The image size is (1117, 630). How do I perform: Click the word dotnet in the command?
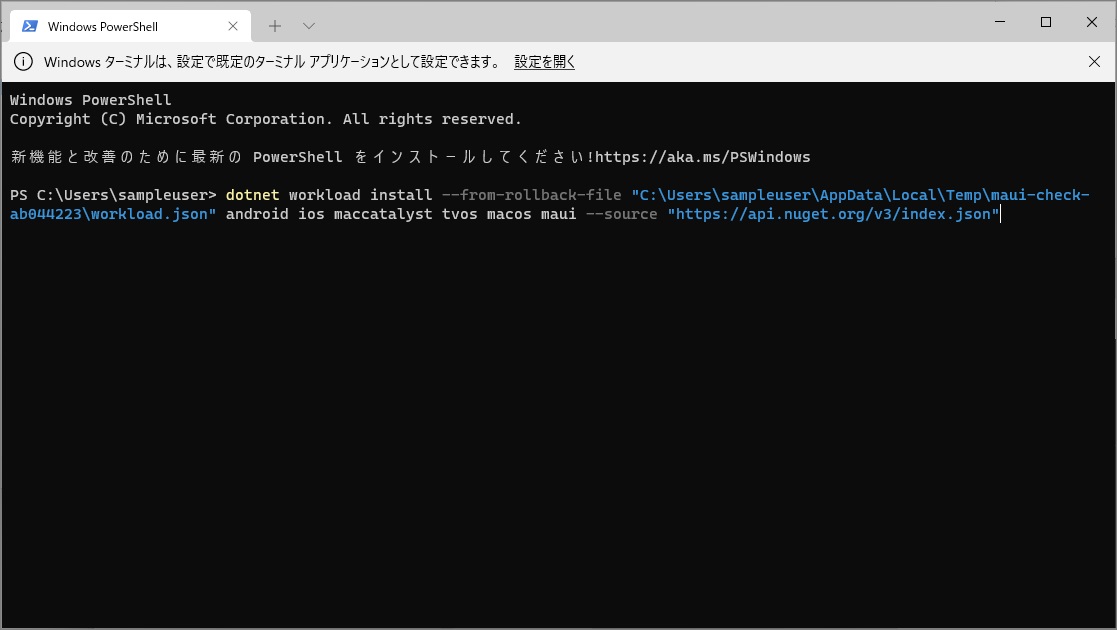coord(252,195)
